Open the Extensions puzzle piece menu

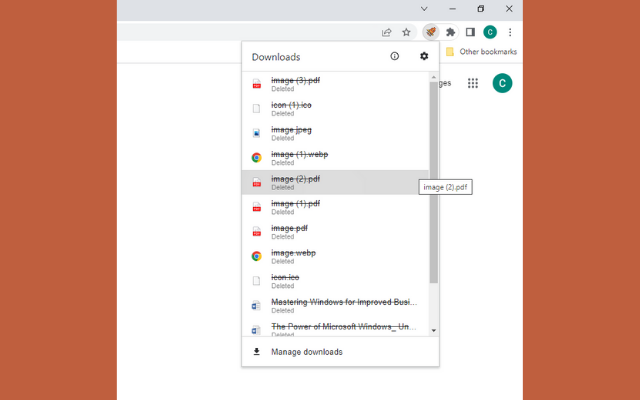[450, 32]
